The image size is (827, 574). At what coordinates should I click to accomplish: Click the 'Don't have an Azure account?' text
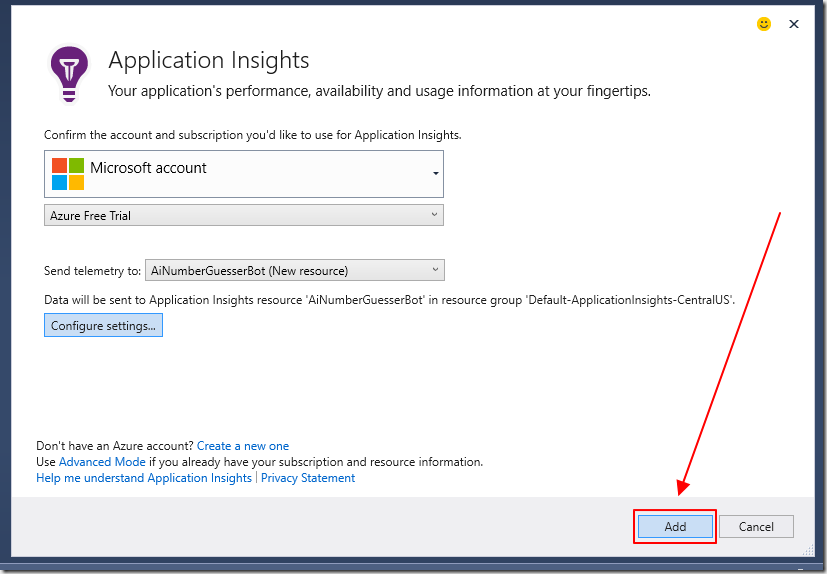(x=115, y=446)
